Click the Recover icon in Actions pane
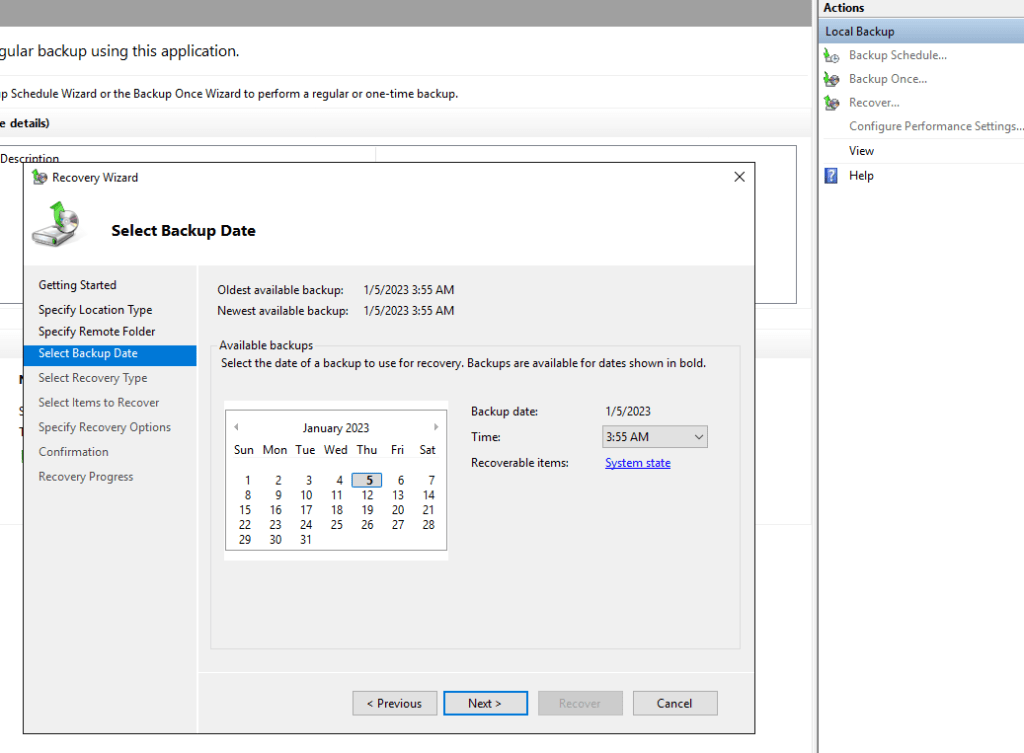 coord(831,103)
